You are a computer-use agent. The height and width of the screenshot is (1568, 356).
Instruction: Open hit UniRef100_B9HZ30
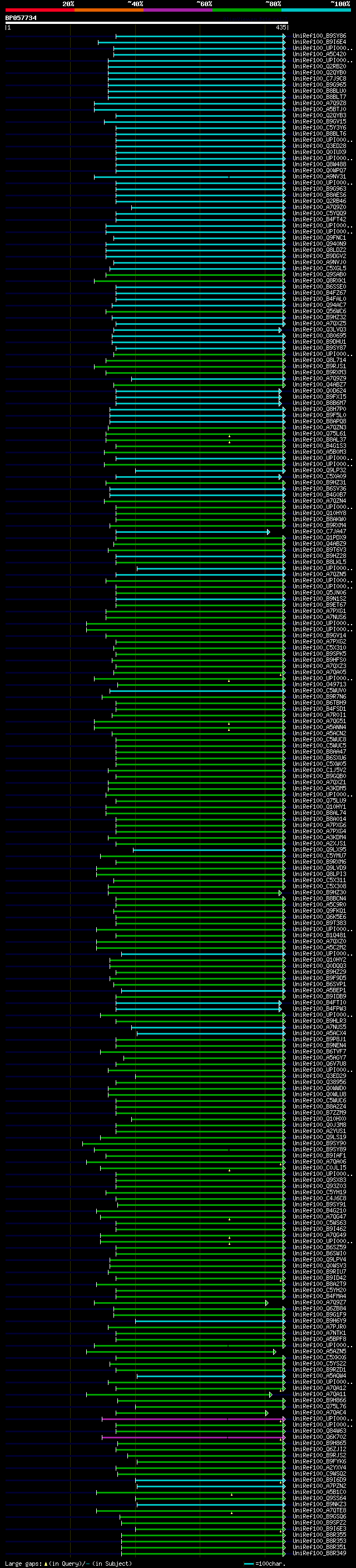[319, 892]
